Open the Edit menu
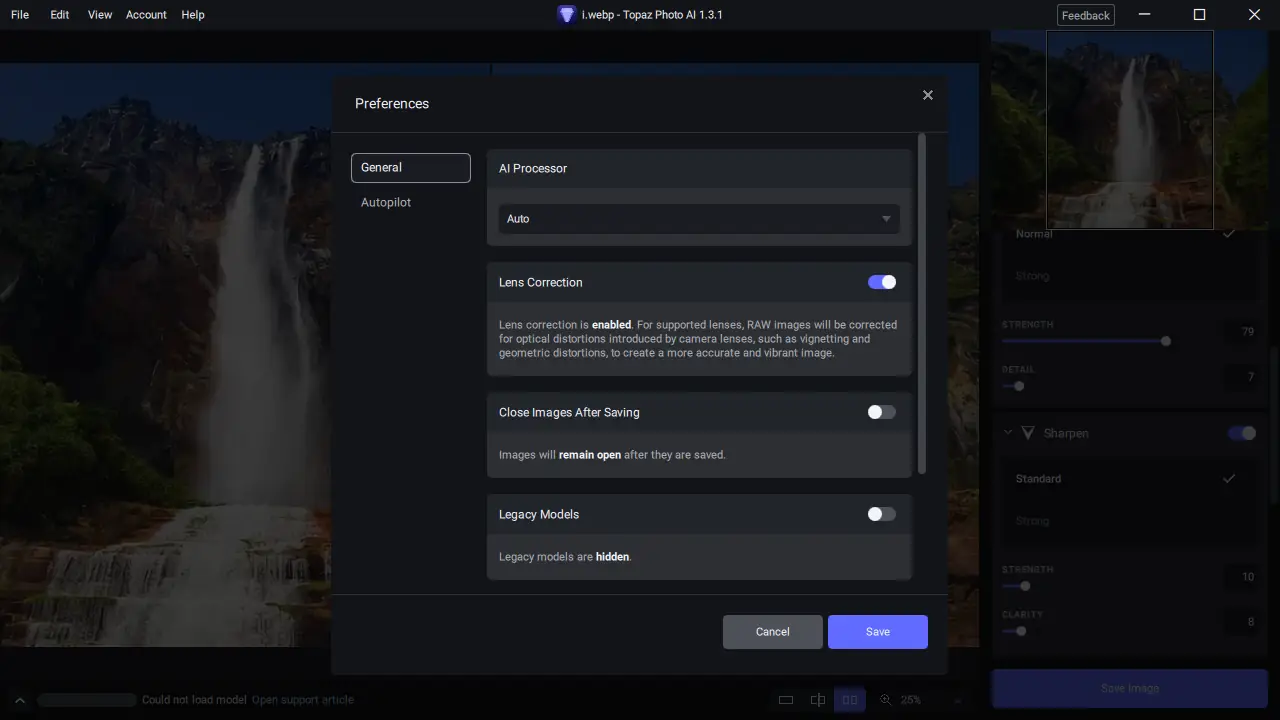Image resolution: width=1280 pixels, height=720 pixels. tap(60, 15)
